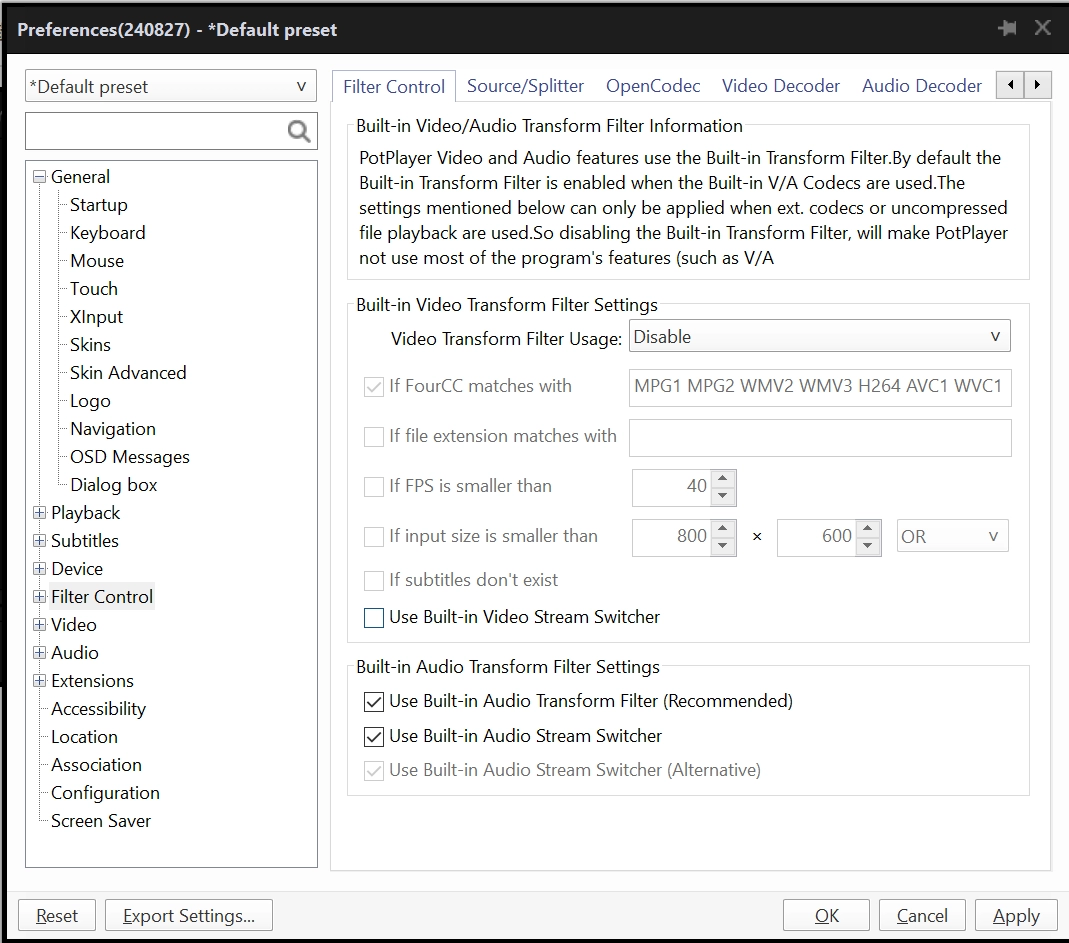The image size is (1069, 943).
Task: Increase input height 600 with up arrow
Action: coord(868,528)
